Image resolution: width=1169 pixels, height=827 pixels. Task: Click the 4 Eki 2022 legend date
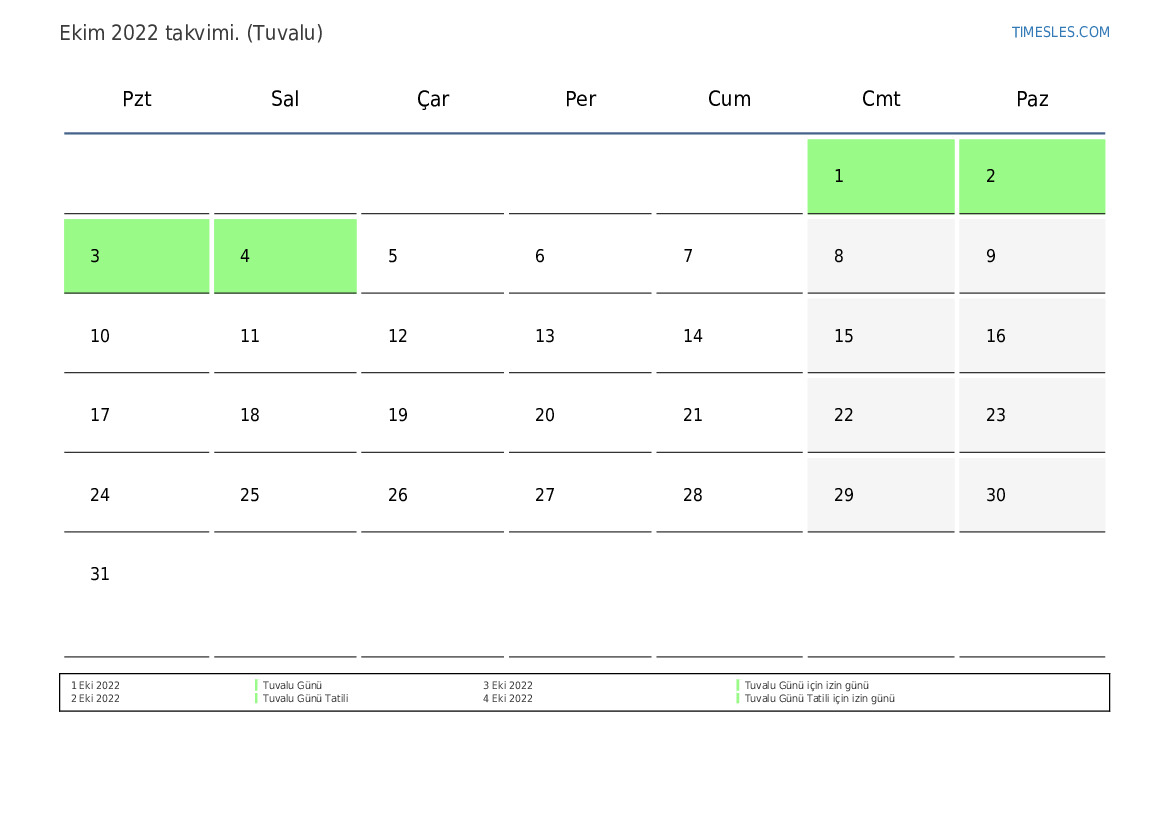pyautogui.click(x=508, y=699)
